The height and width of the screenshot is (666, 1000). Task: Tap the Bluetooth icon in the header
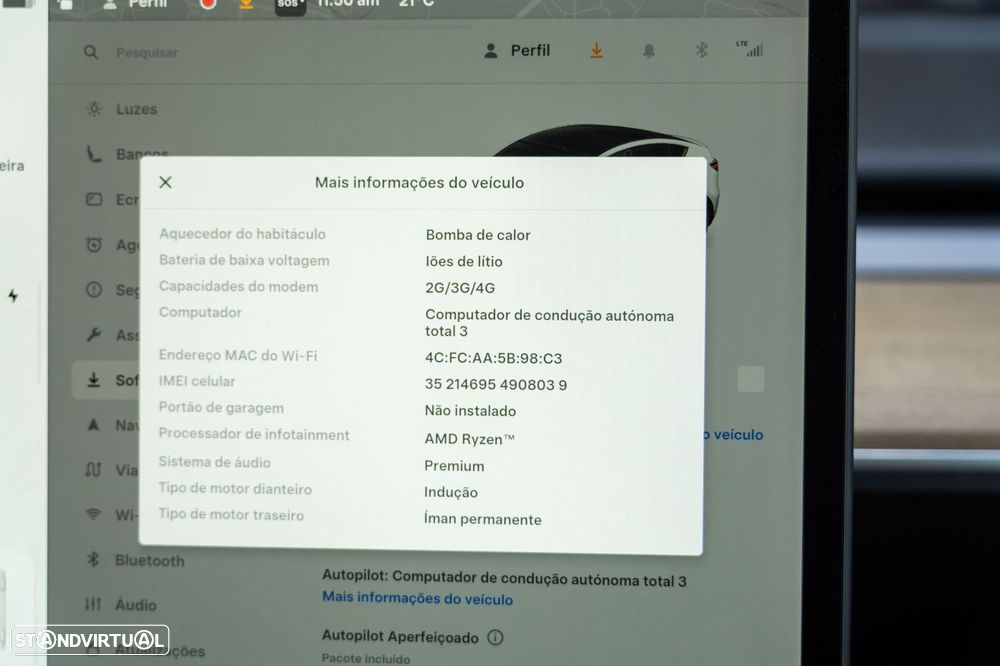[x=702, y=50]
